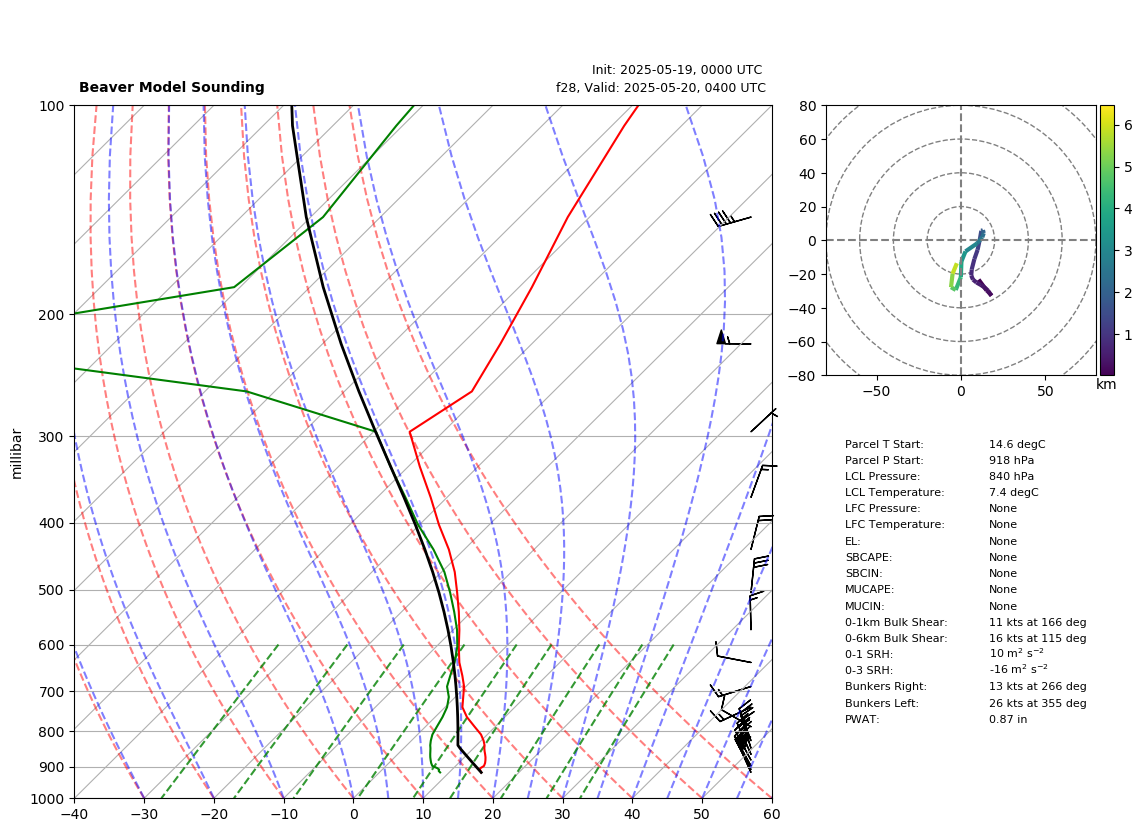Click the '6' colorbar tick label
The width and height of the screenshot is (1142, 832).
[x=1128, y=125]
